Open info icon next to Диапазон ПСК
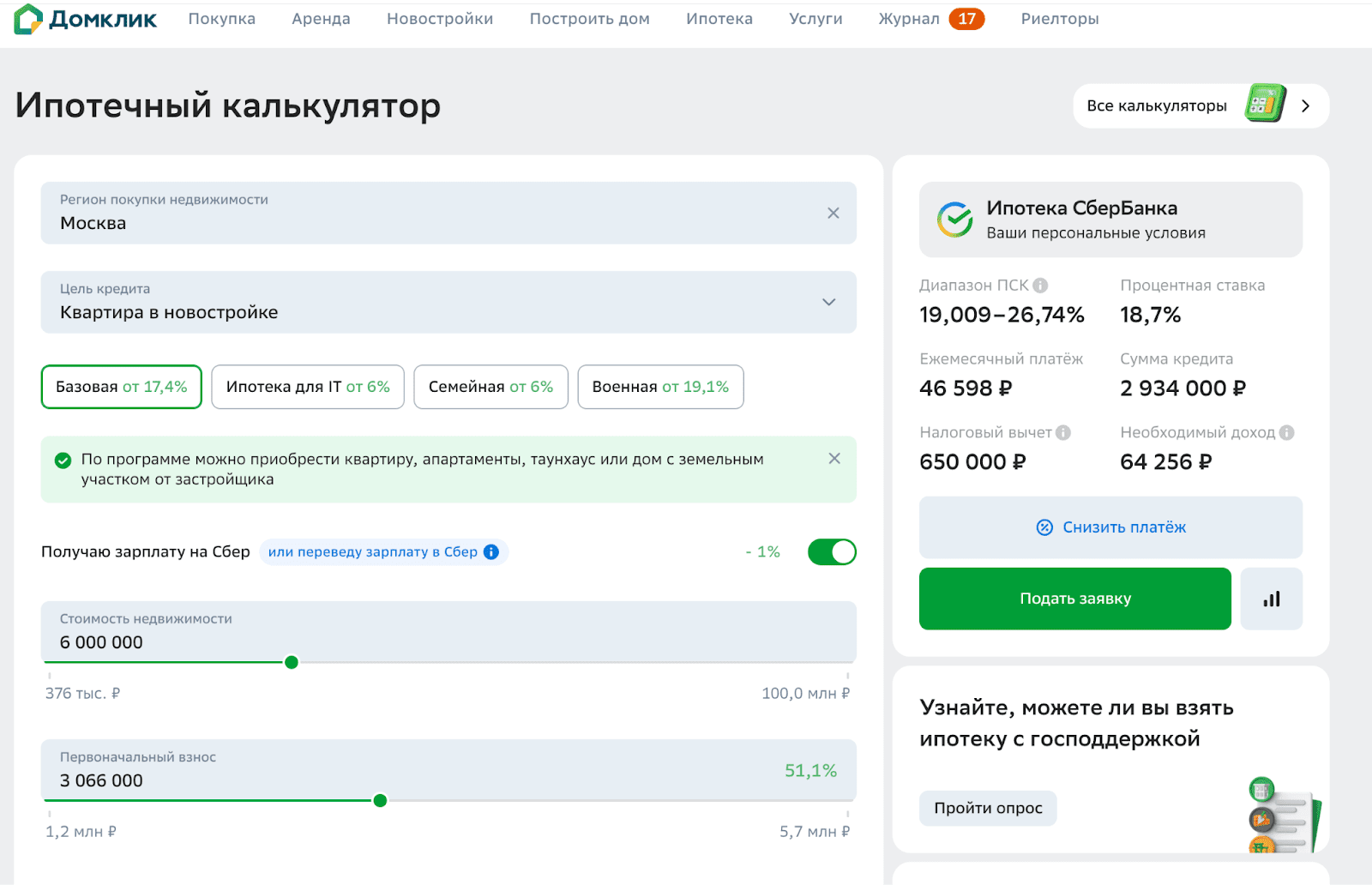1372x885 pixels. tap(1040, 286)
